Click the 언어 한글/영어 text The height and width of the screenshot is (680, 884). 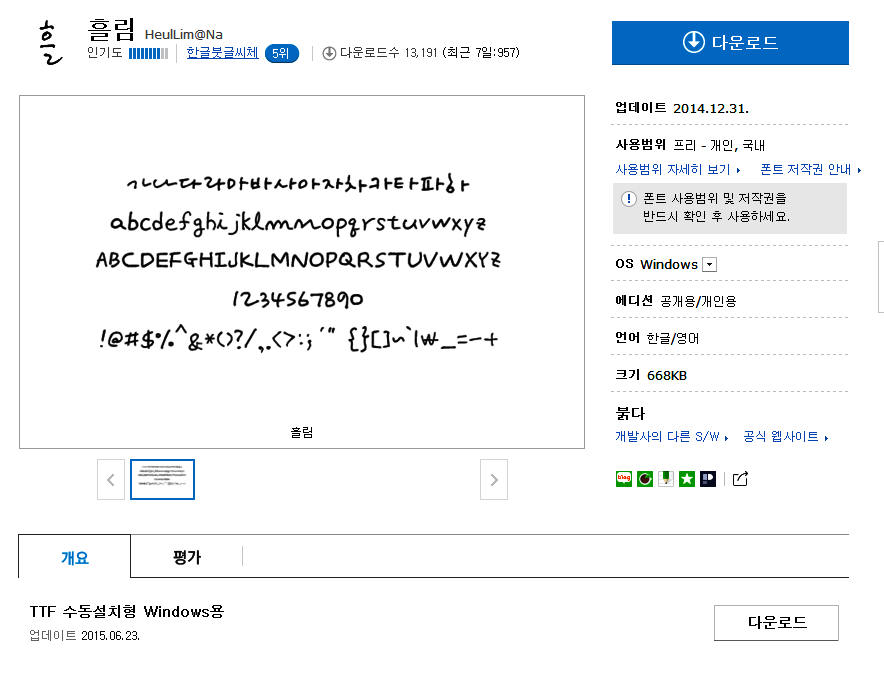(x=657, y=338)
